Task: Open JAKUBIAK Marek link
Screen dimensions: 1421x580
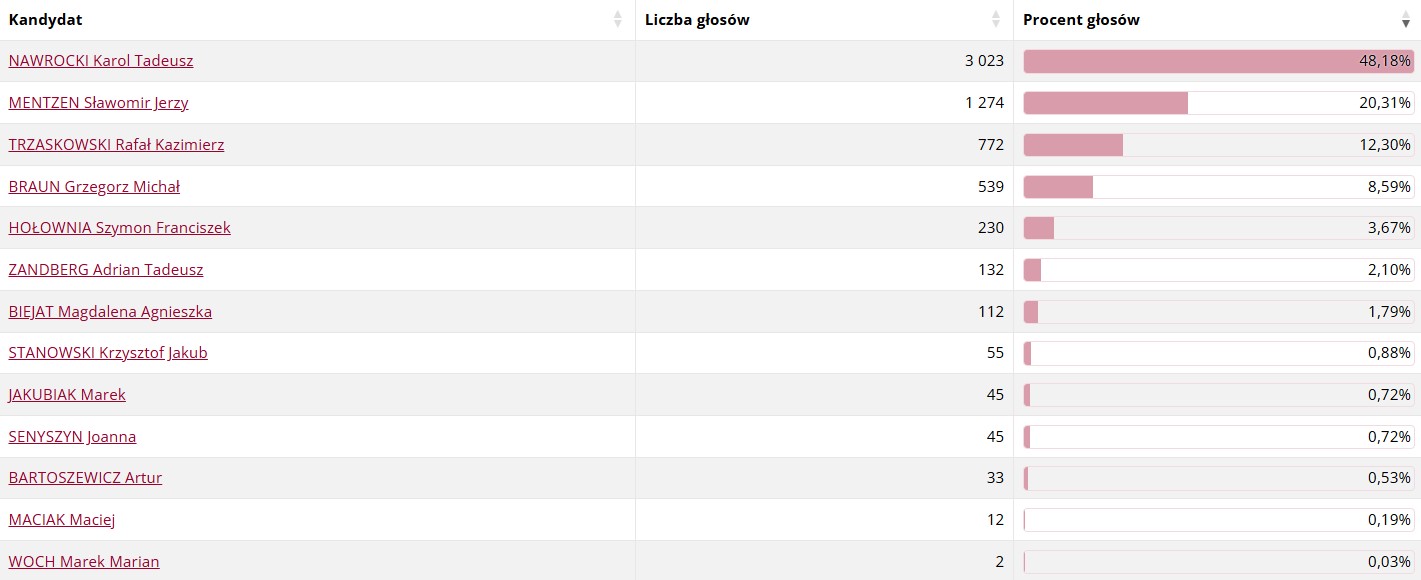Action: point(67,395)
